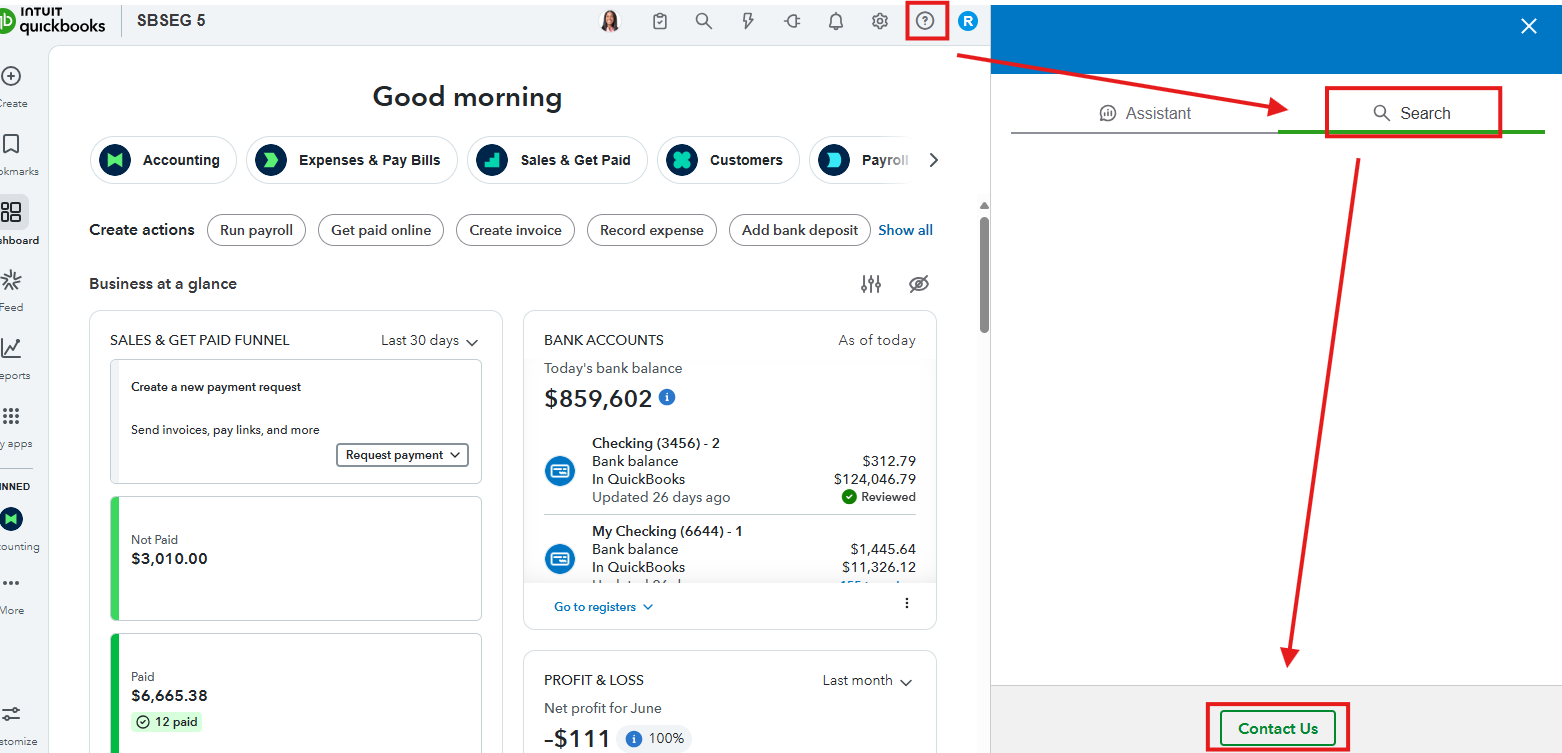Open the R user profile icon
The height and width of the screenshot is (753, 1562).
coord(967,21)
